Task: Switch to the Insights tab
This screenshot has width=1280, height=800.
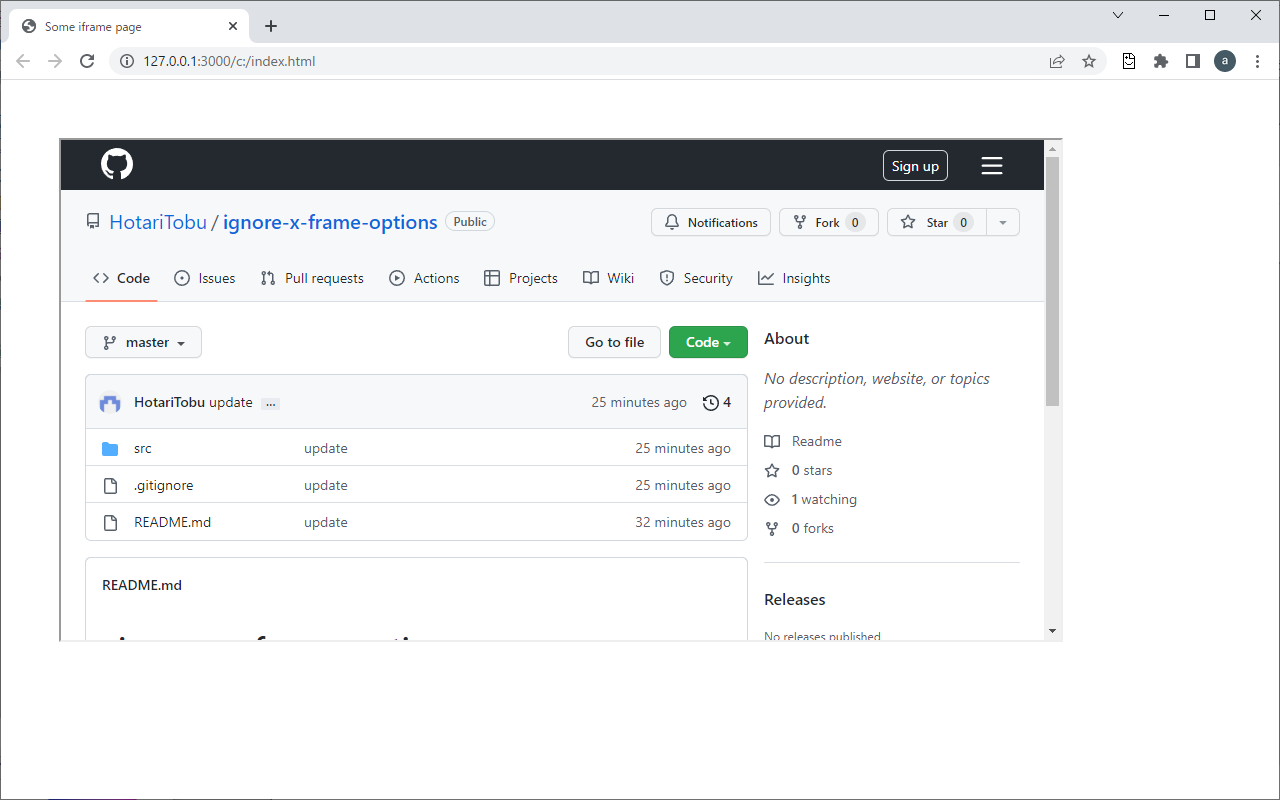Action: (794, 278)
